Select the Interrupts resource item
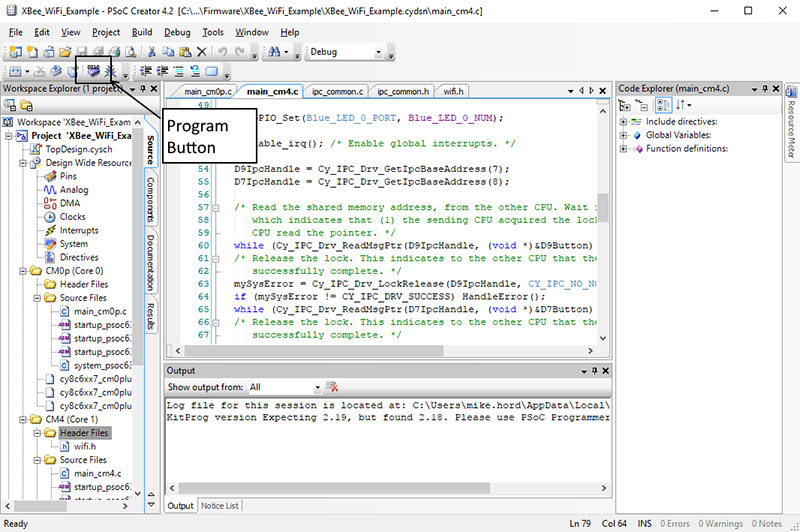Image resolution: width=800 pixels, height=532 pixels. click(79, 231)
